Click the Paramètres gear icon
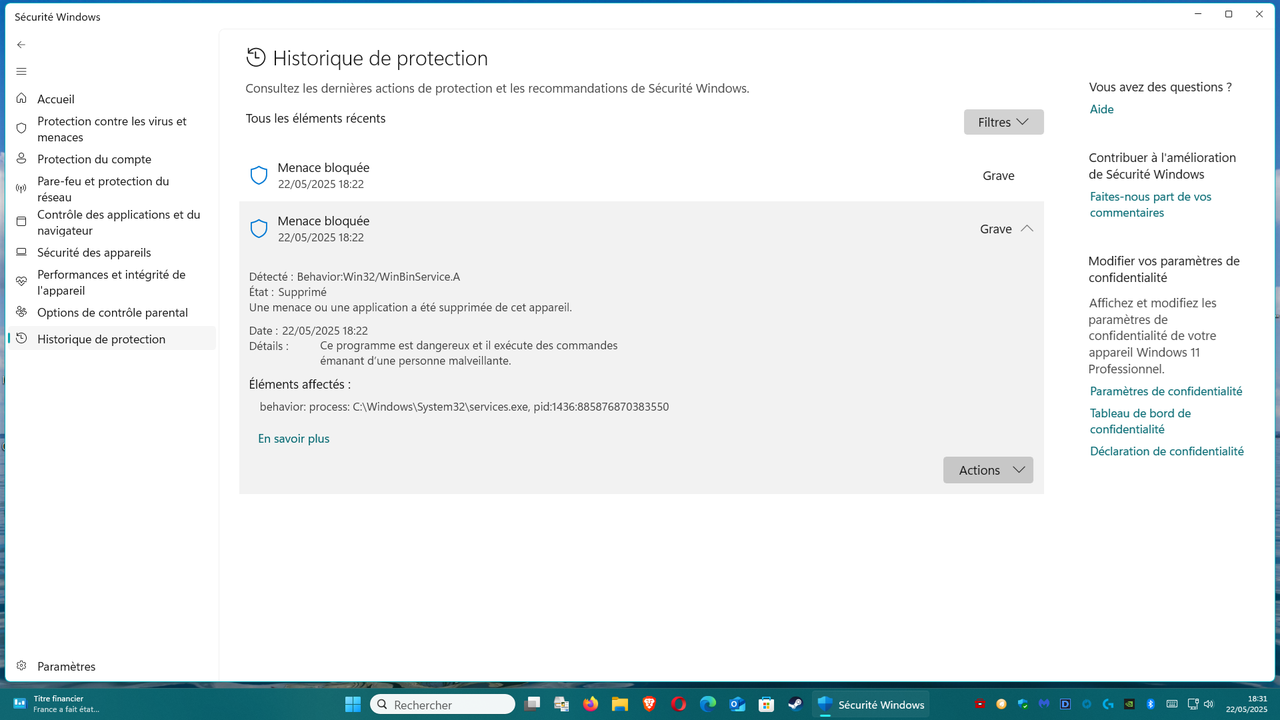Image resolution: width=1280 pixels, height=720 pixels. tap(21, 666)
